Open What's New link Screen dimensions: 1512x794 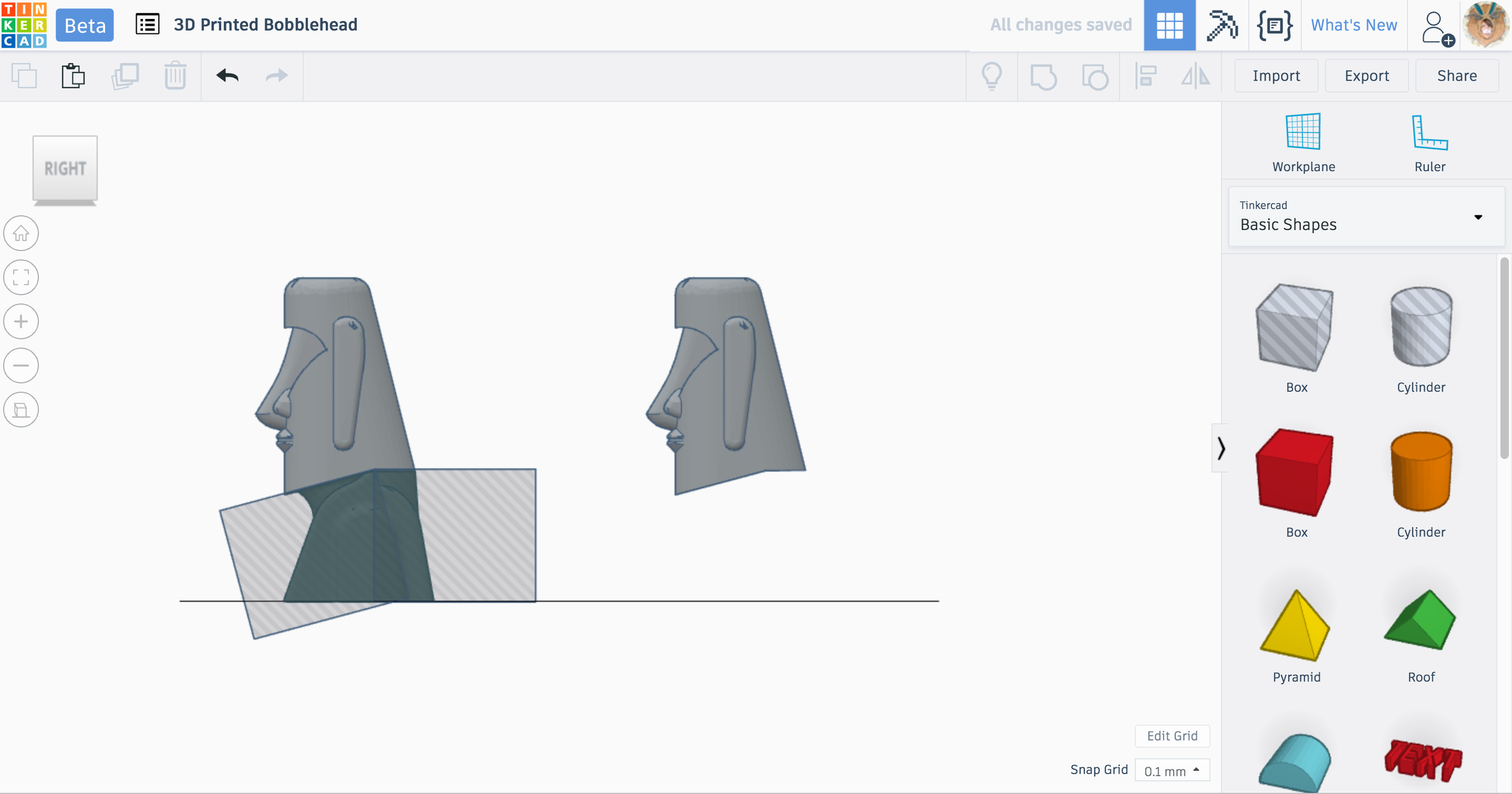pyautogui.click(x=1354, y=25)
